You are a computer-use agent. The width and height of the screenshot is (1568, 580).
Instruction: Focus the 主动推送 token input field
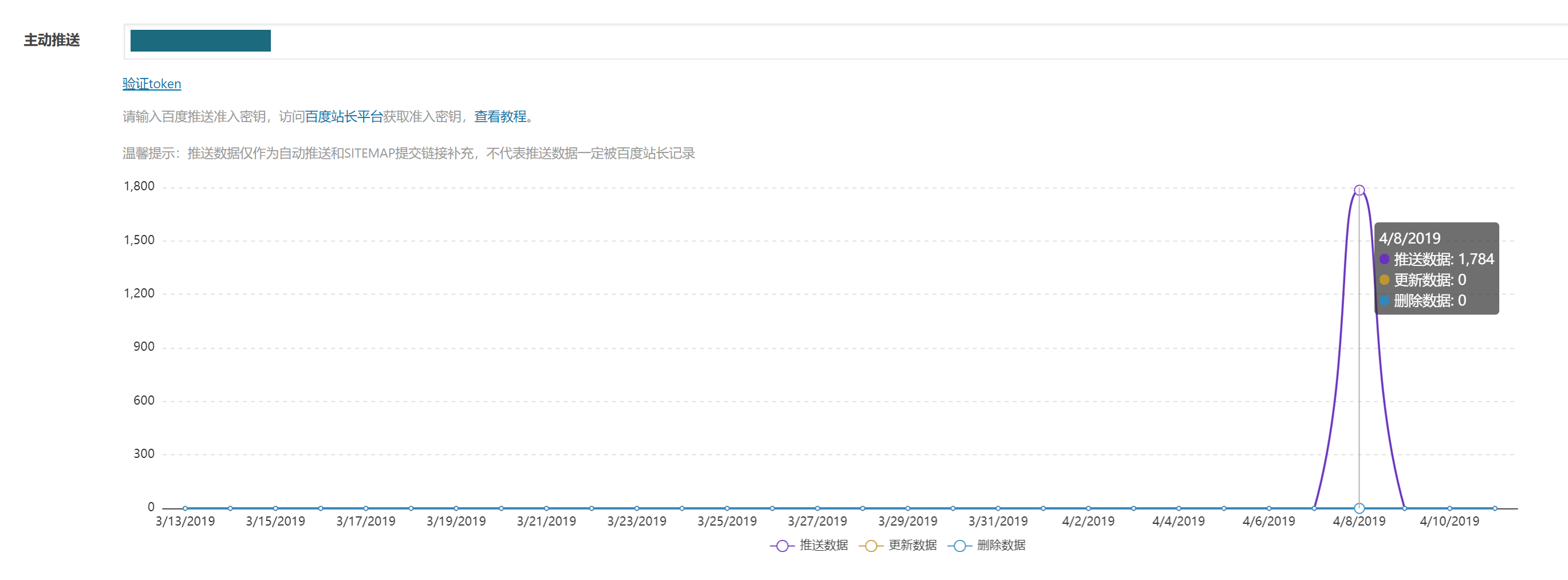tap(846, 41)
